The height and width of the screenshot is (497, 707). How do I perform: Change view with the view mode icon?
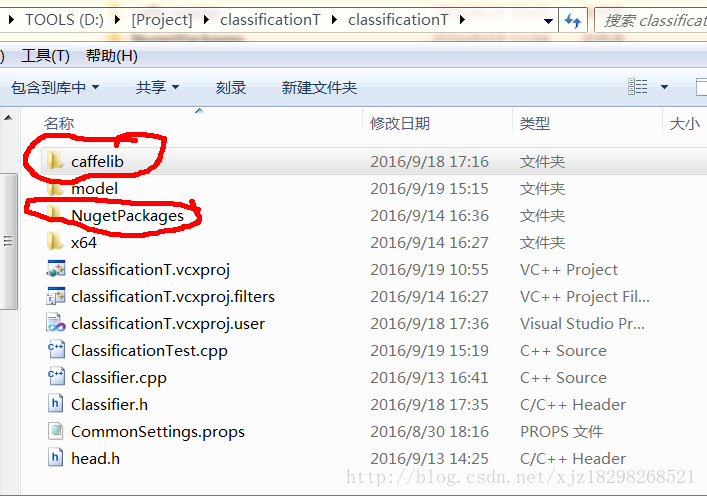point(638,87)
